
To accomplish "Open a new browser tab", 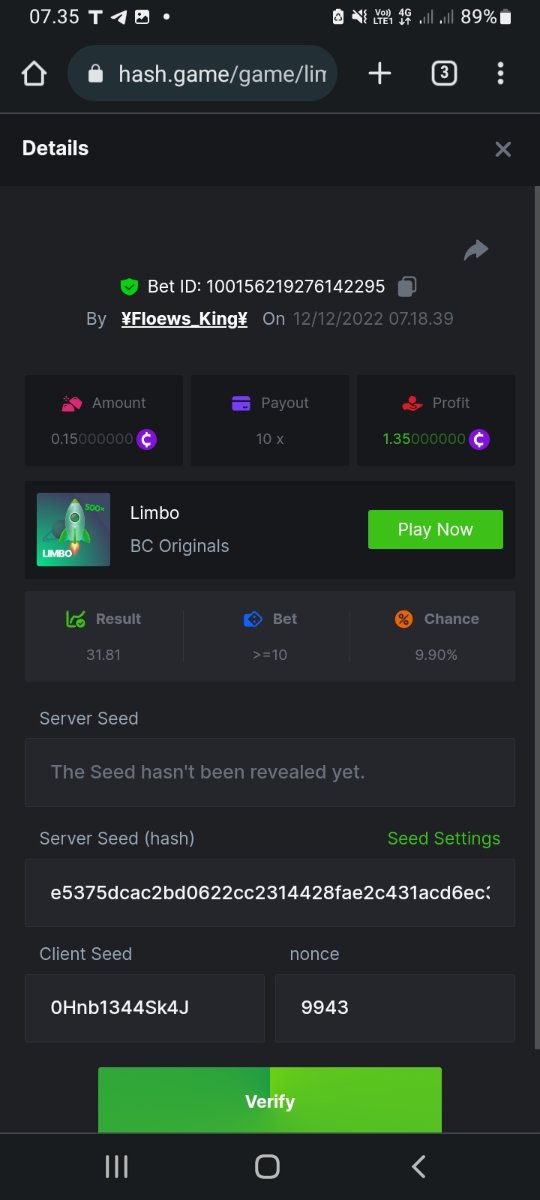I will click(x=380, y=73).
